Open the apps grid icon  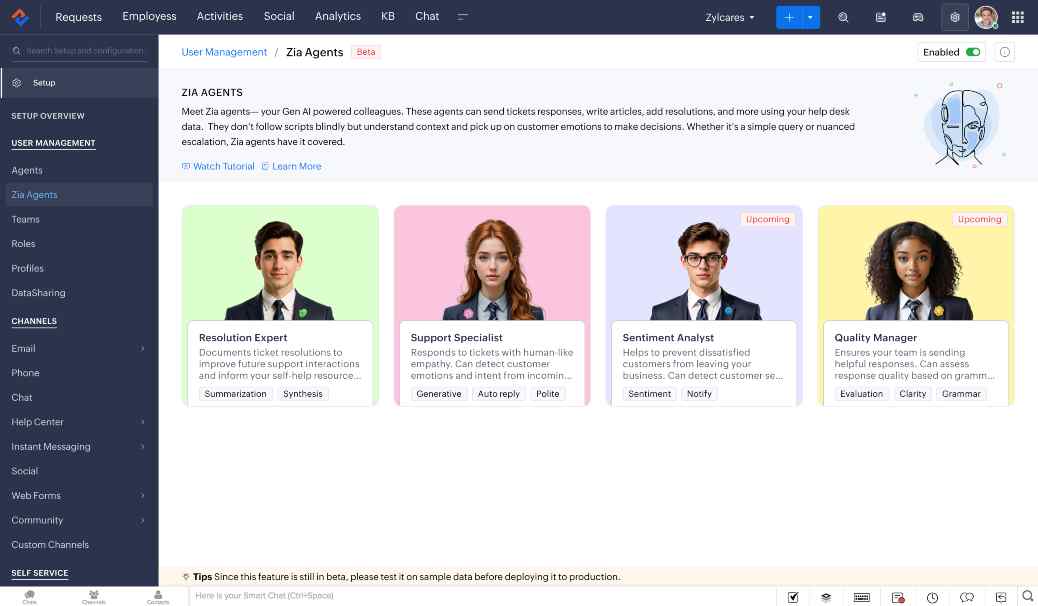tap(1018, 17)
